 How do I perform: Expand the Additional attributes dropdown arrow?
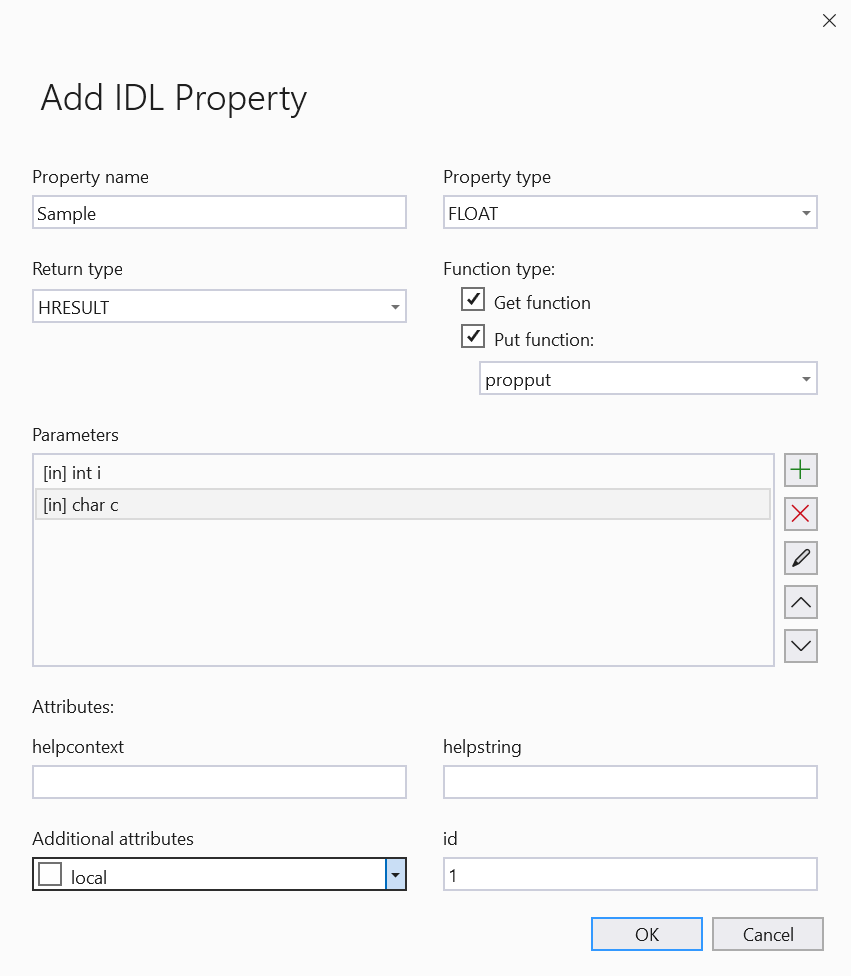click(395, 875)
